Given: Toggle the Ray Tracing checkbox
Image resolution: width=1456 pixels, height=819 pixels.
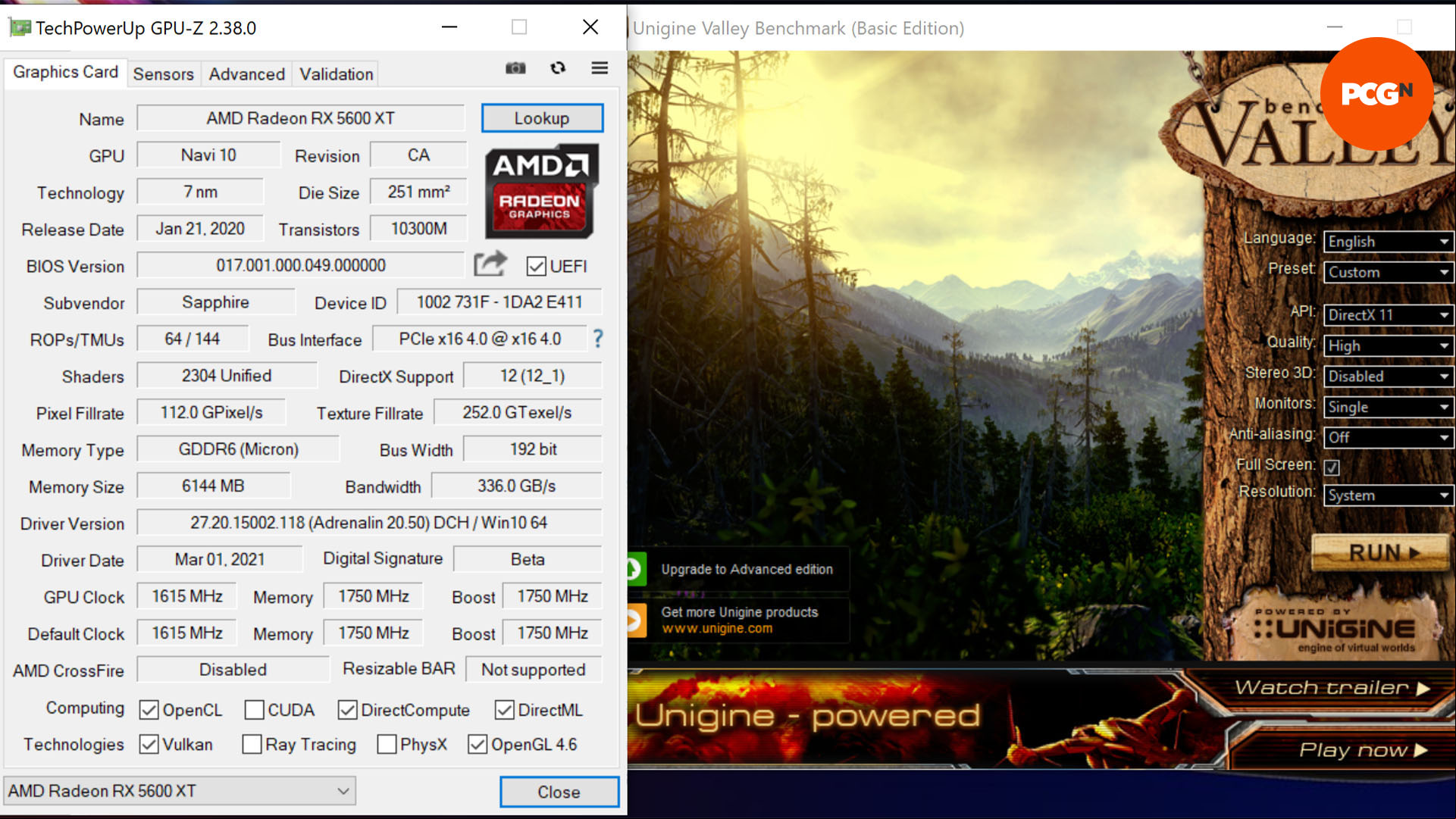Looking at the screenshot, I should (252, 745).
